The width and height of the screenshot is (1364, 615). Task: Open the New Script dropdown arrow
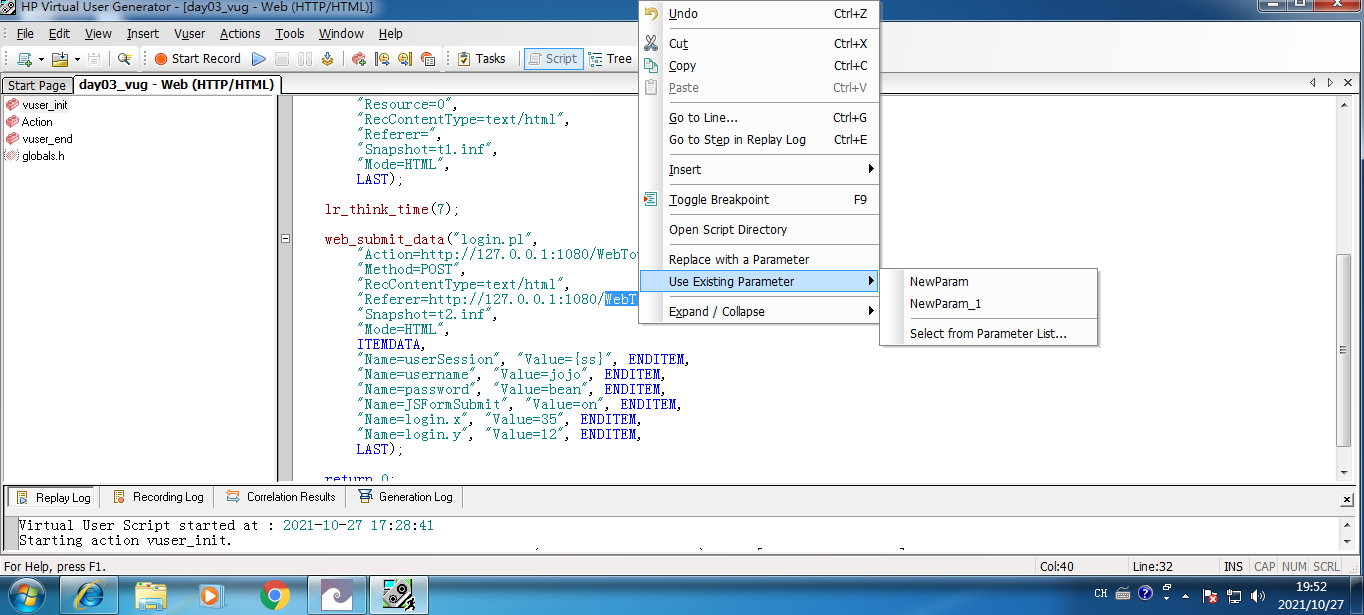[x=41, y=59]
